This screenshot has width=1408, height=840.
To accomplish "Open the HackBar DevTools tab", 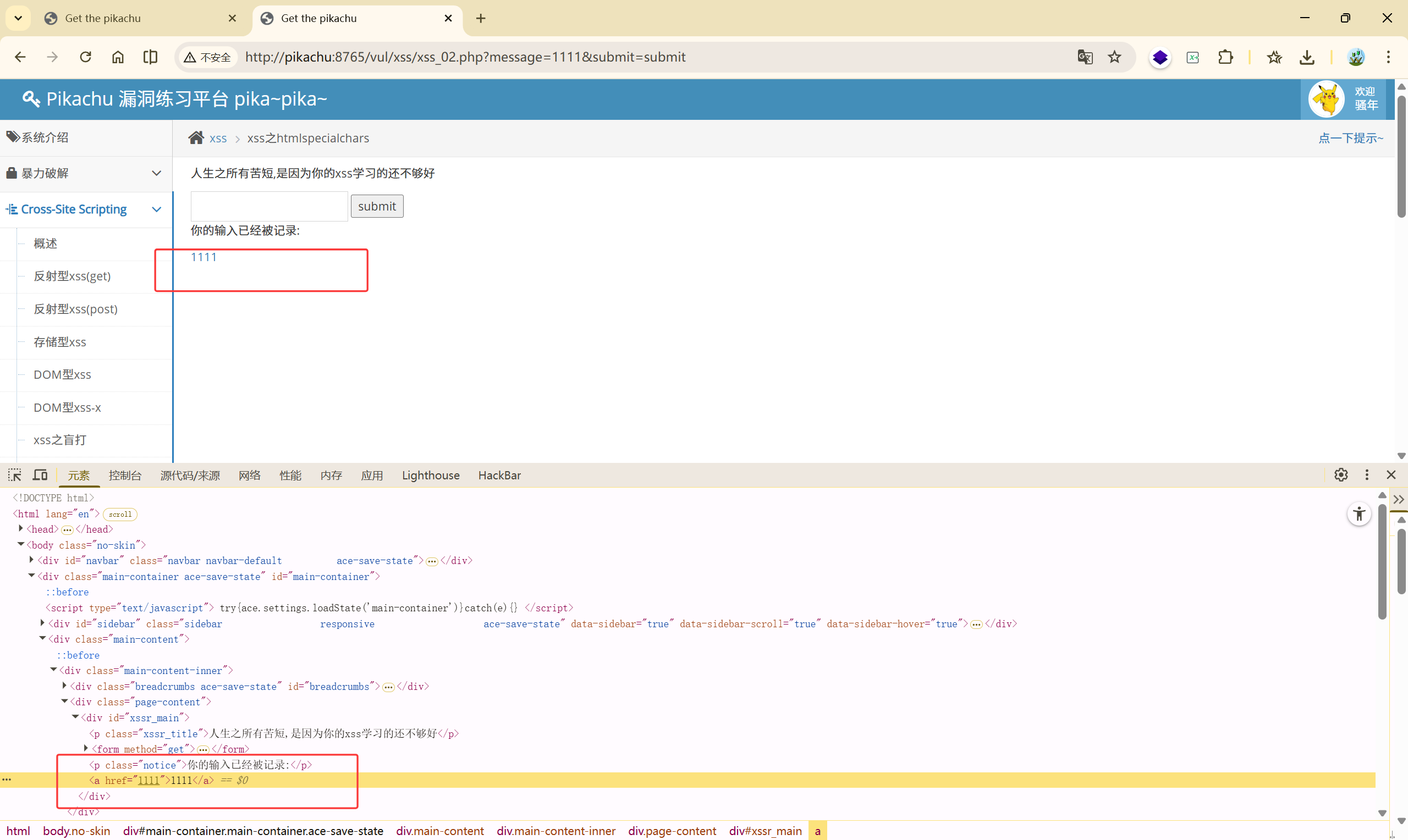I will click(x=499, y=476).
